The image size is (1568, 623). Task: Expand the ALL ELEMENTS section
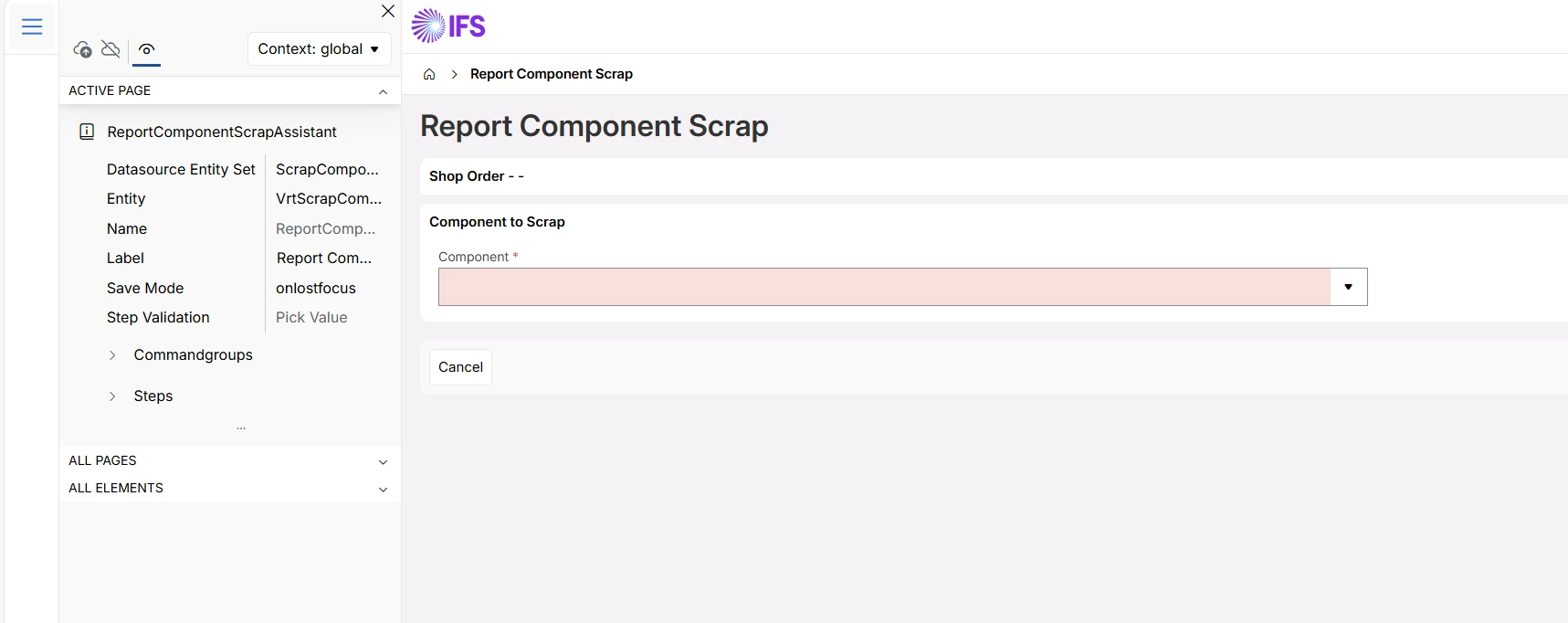tap(383, 489)
